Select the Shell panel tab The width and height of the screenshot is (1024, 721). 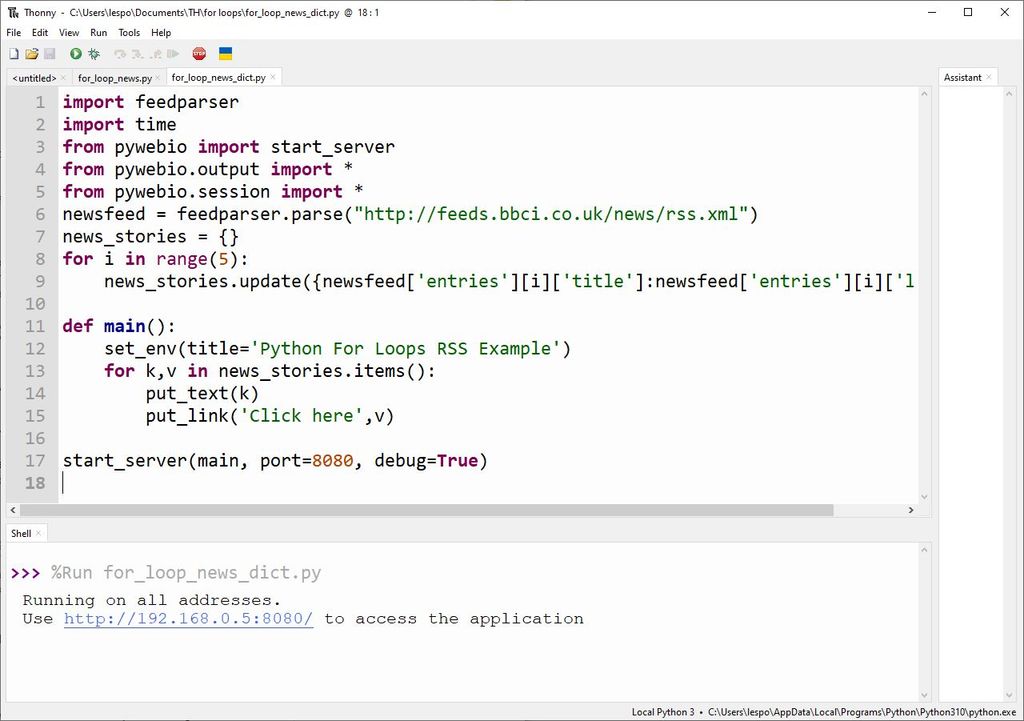pyautogui.click(x=21, y=533)
